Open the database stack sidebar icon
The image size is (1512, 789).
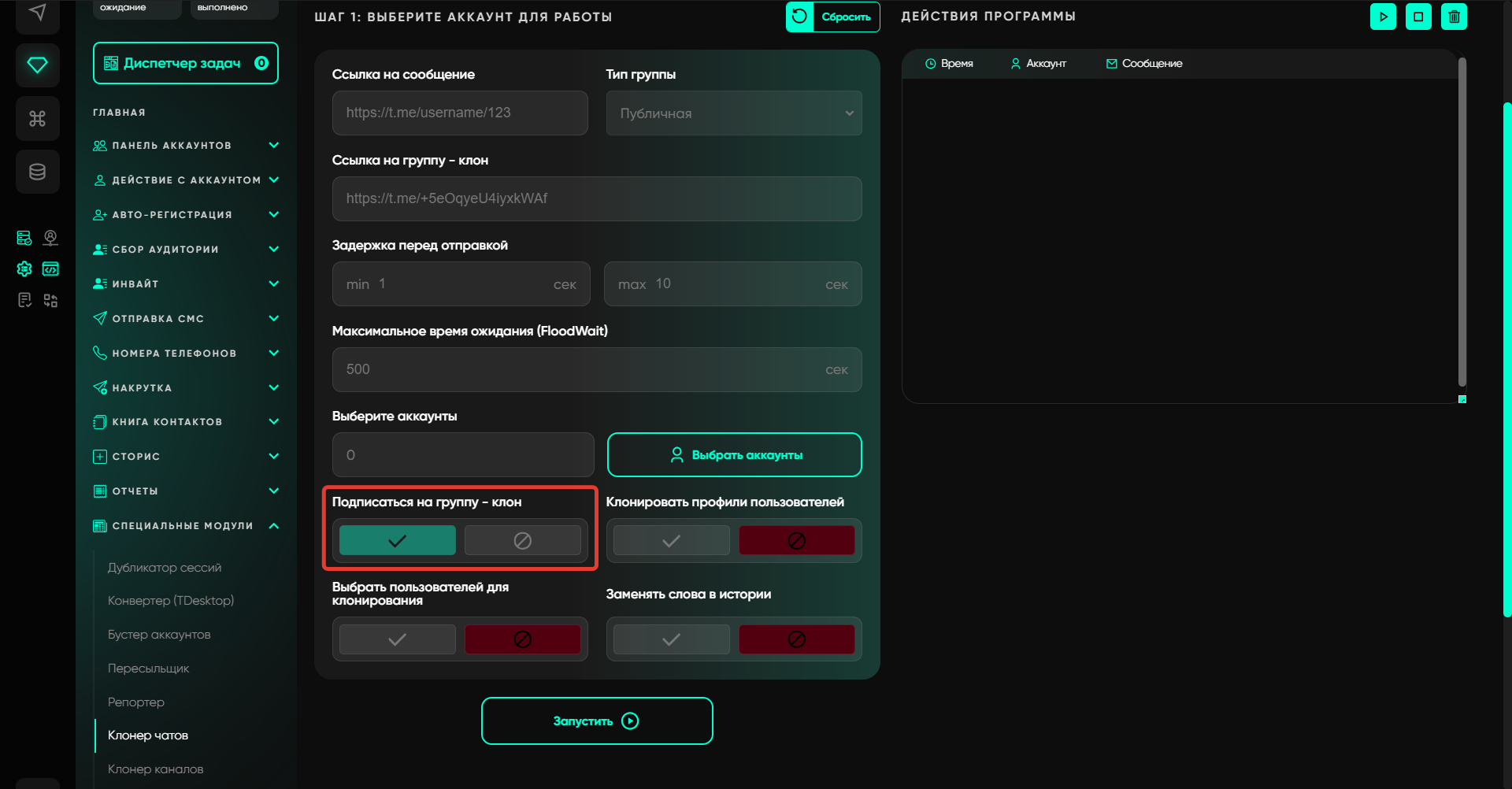coord(37,172)
